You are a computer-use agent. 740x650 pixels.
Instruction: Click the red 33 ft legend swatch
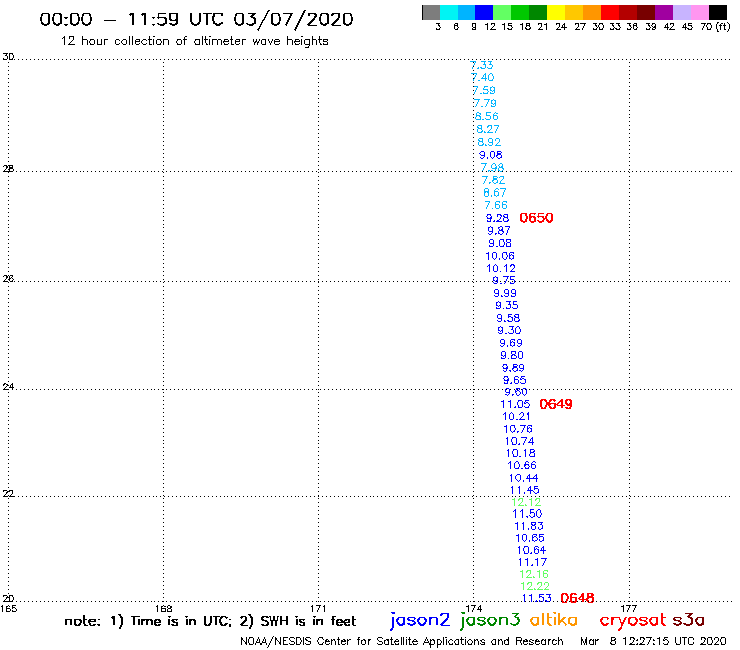(x=610, y=12)
